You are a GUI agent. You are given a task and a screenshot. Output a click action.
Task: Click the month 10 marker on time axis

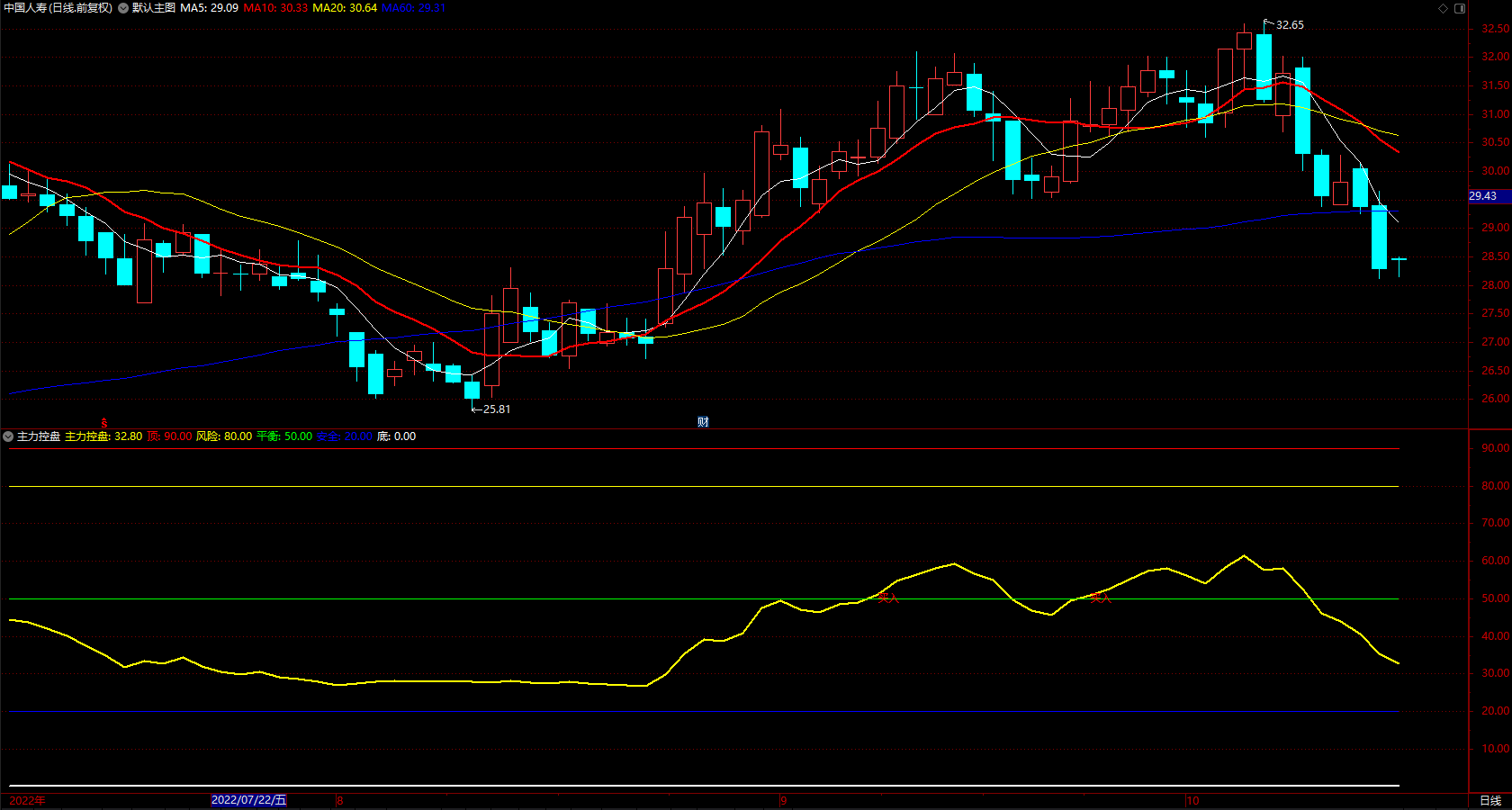[1192, 800]
